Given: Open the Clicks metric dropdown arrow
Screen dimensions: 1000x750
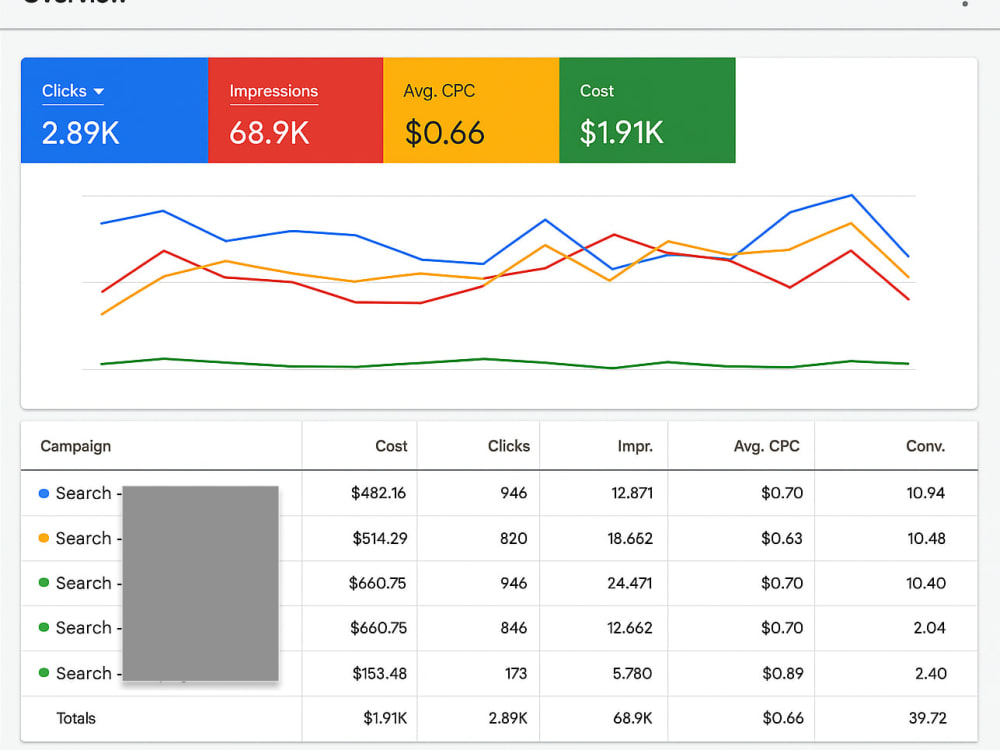Looking at the screenshot, I should pos(98,91).
